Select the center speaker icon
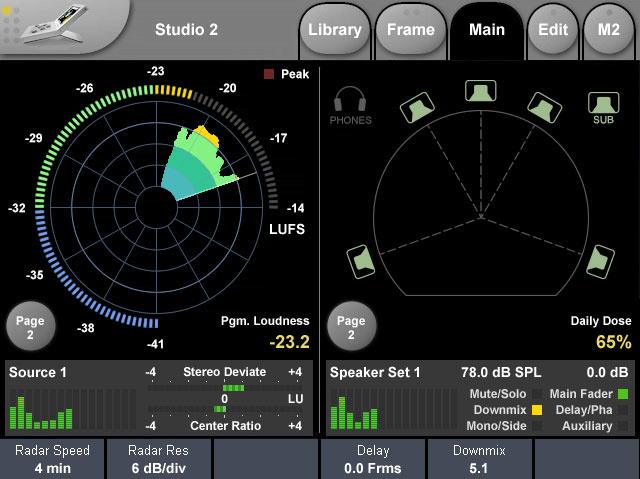The image size is (640, 479). click(x=481, y=91)
